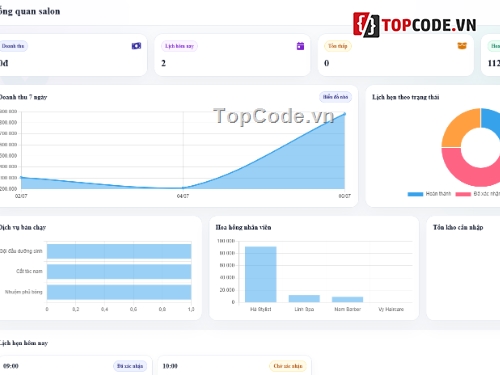500x375 pixels.
Task: Click the Cắt tóc nam service bar
Action: (119, 272)
